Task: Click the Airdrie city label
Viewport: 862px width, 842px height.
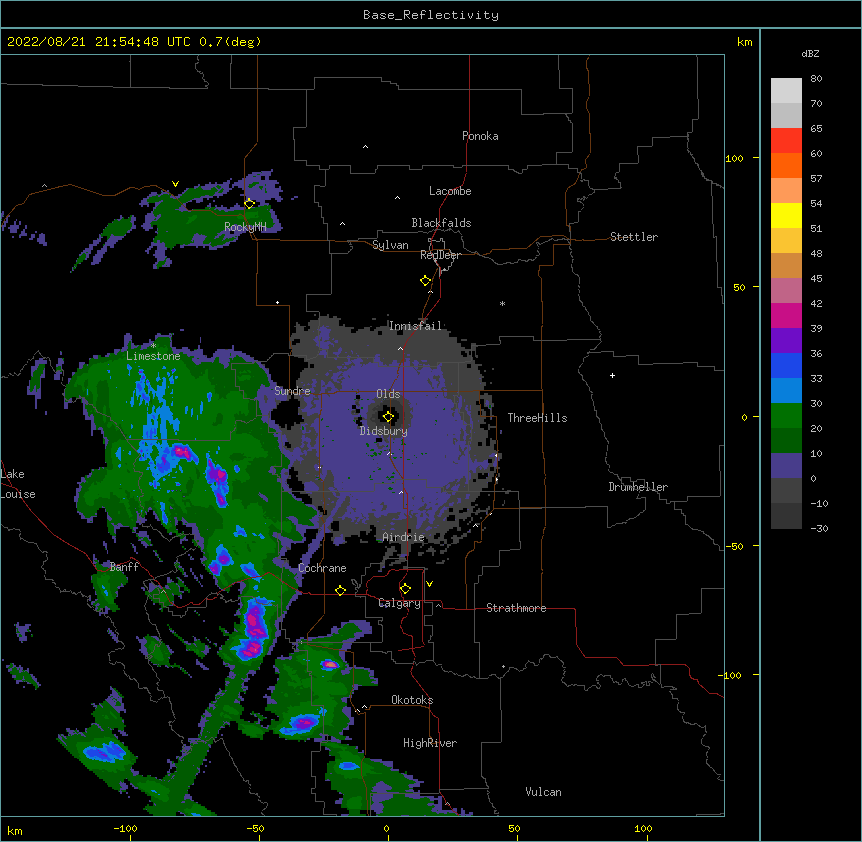Action: [403, 537]
